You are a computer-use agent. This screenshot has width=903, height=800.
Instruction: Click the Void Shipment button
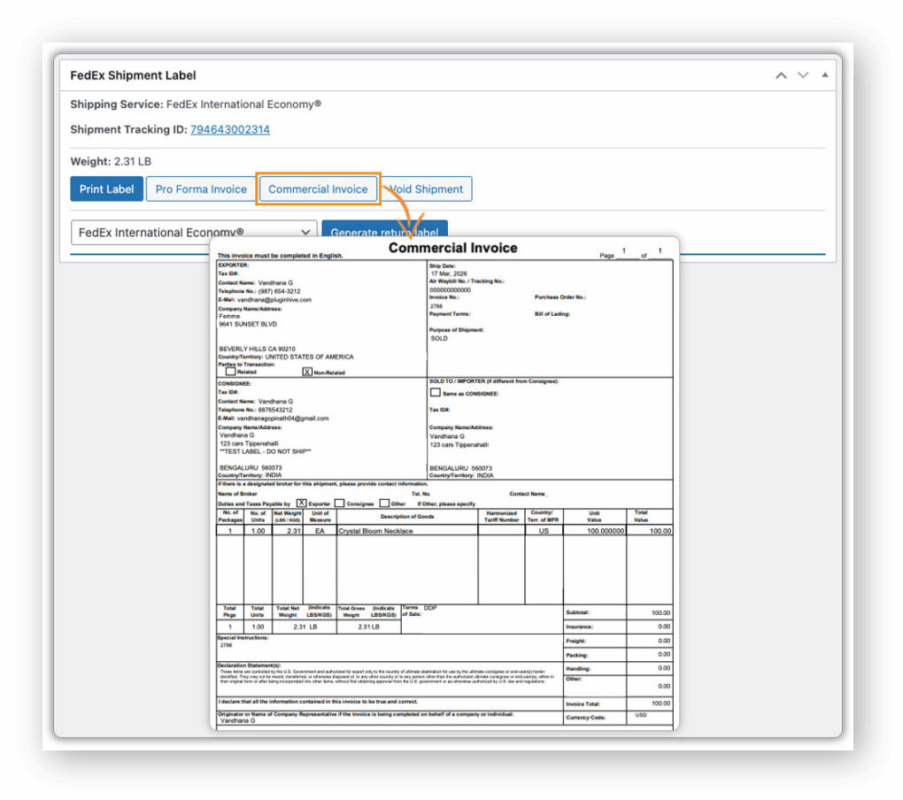(427, 189)
